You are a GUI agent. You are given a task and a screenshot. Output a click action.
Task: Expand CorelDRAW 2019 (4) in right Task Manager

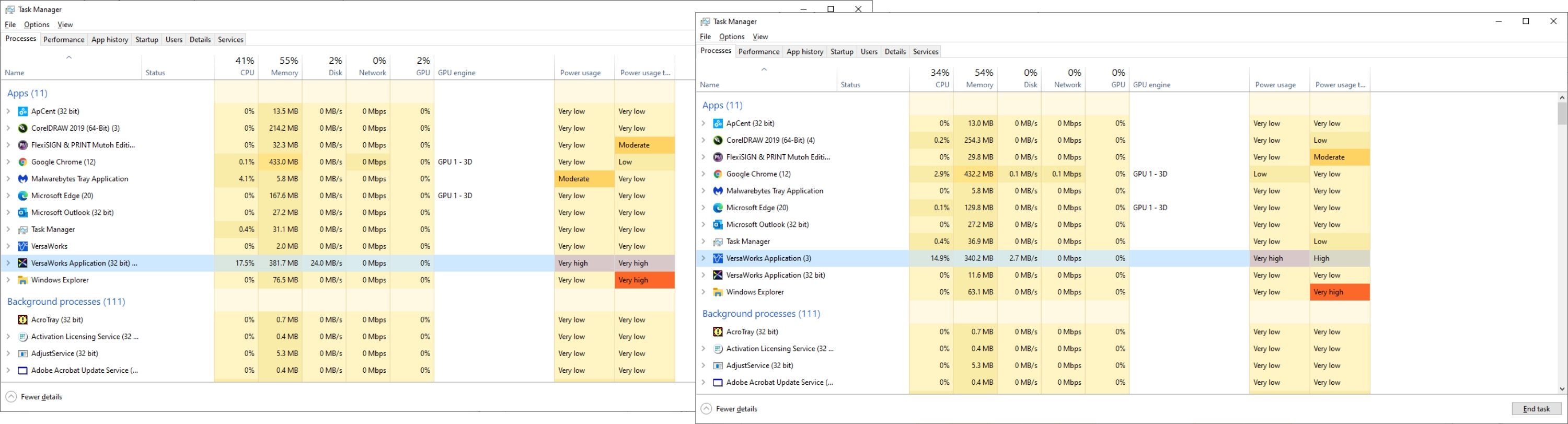(x=703, y=141)
